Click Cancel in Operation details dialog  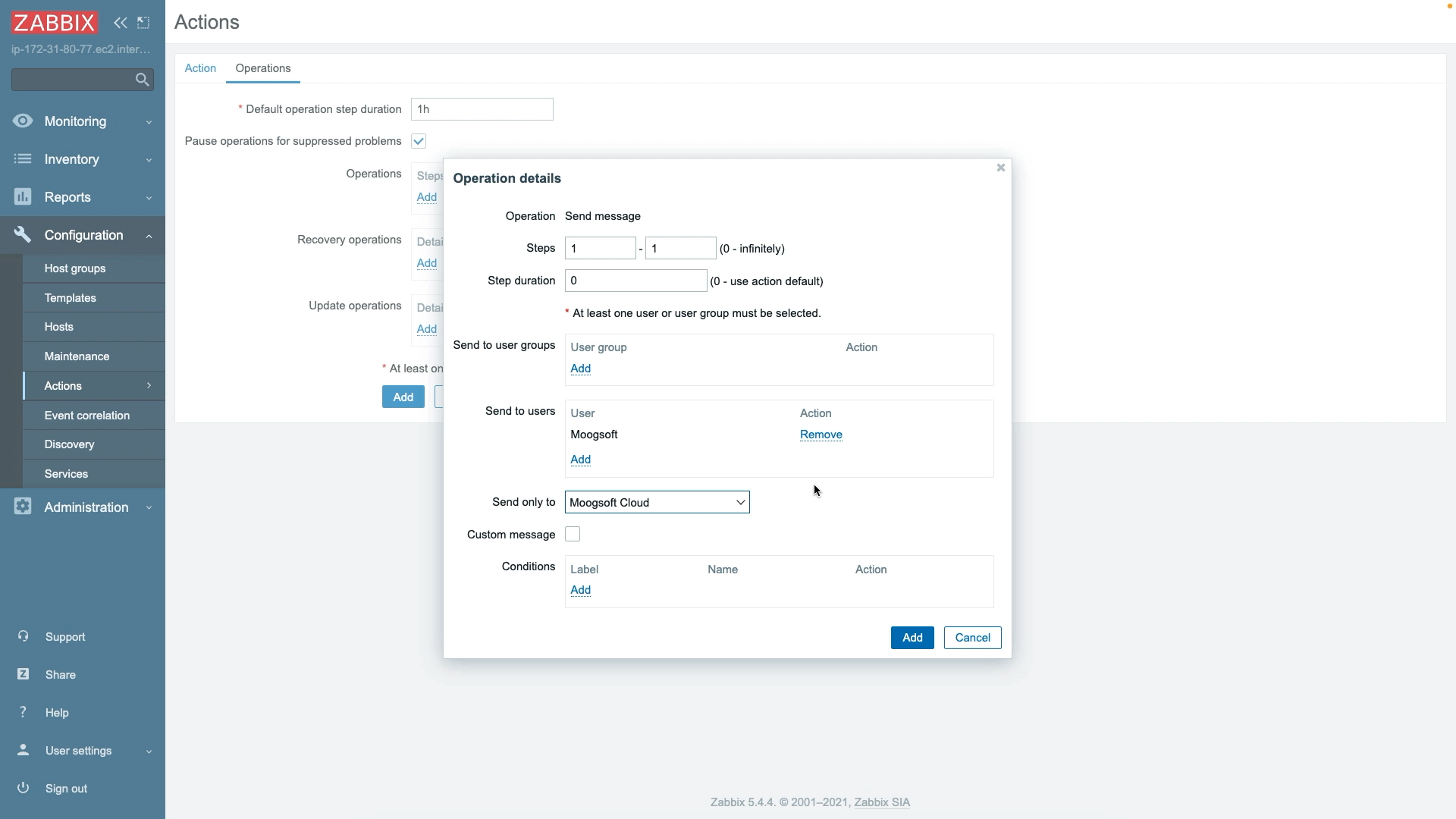[972, 638]
